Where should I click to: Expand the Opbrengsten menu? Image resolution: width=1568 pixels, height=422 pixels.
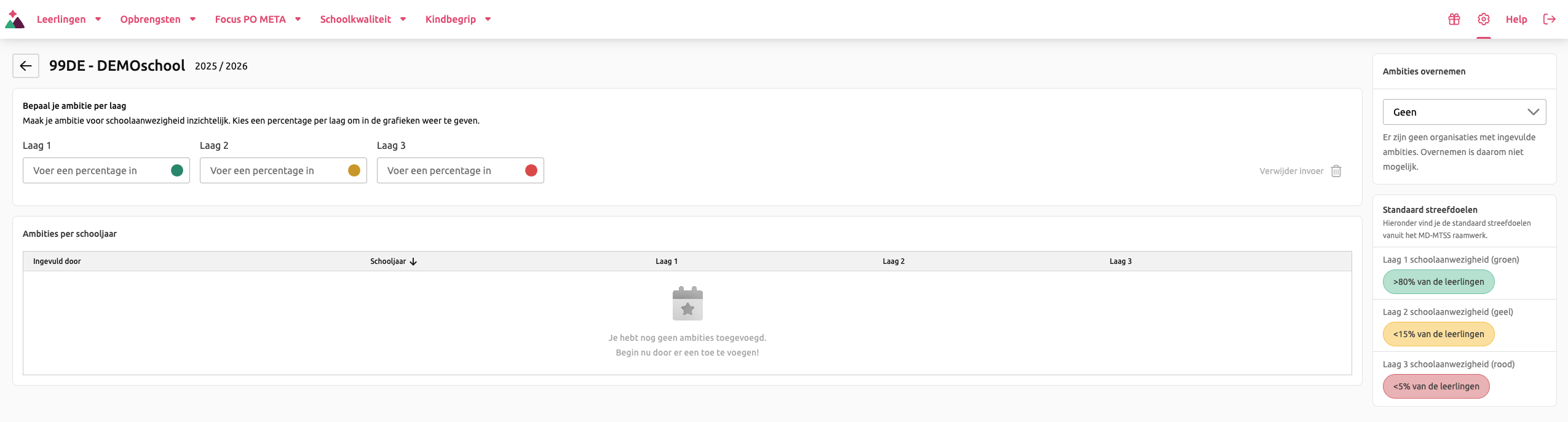point(158,19)
